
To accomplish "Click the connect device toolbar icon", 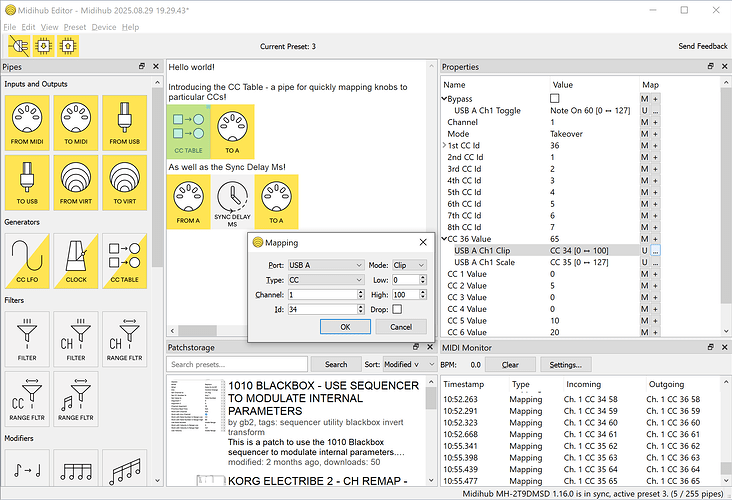I will pos(19,45).
